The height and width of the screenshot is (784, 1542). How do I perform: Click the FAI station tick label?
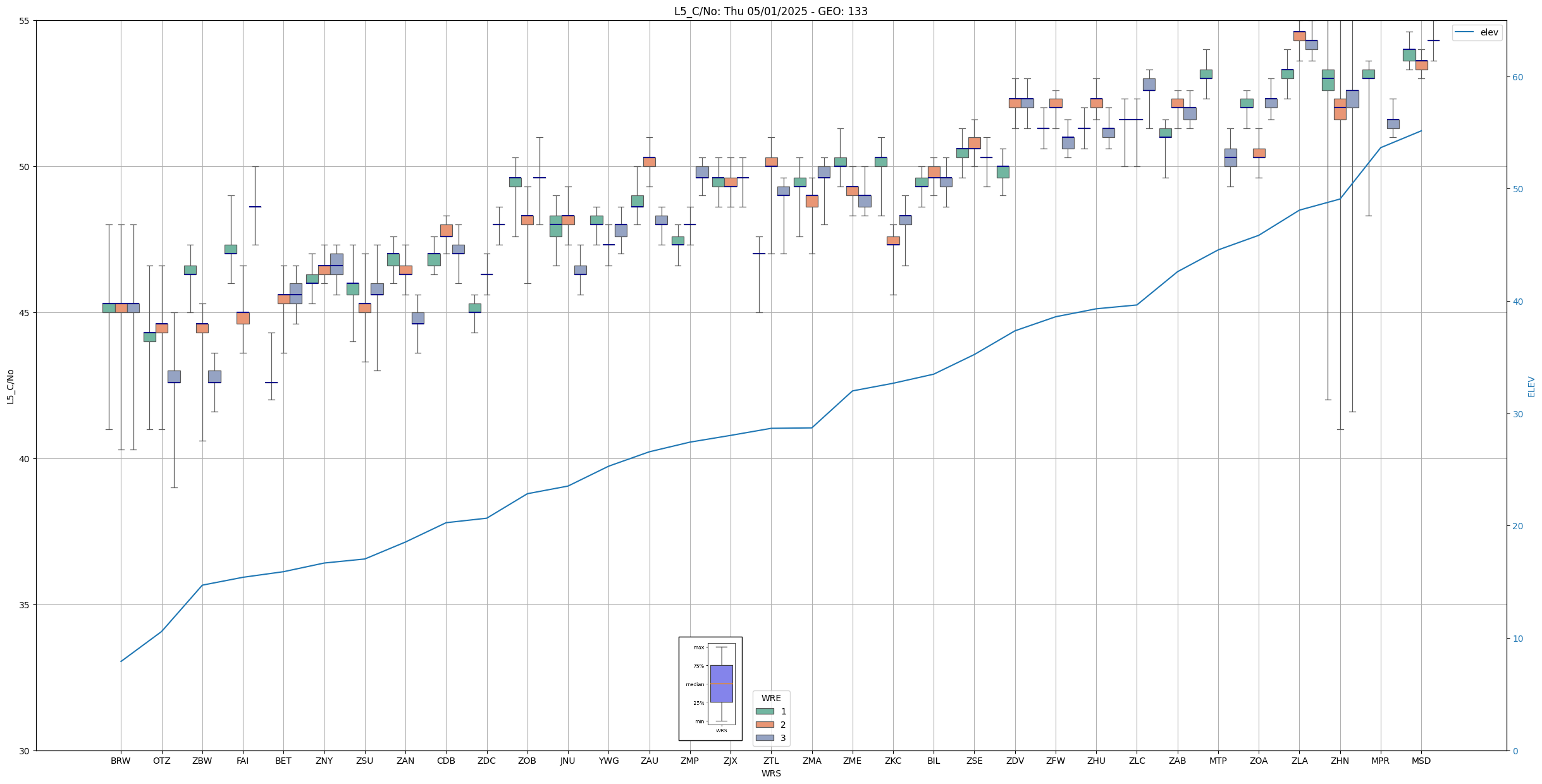(x=243, y=761)
